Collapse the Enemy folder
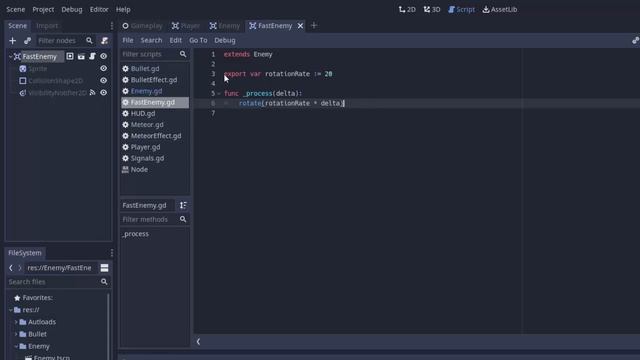Image resolution: width=640 pixels, height=360 pixels. [16, 347]
